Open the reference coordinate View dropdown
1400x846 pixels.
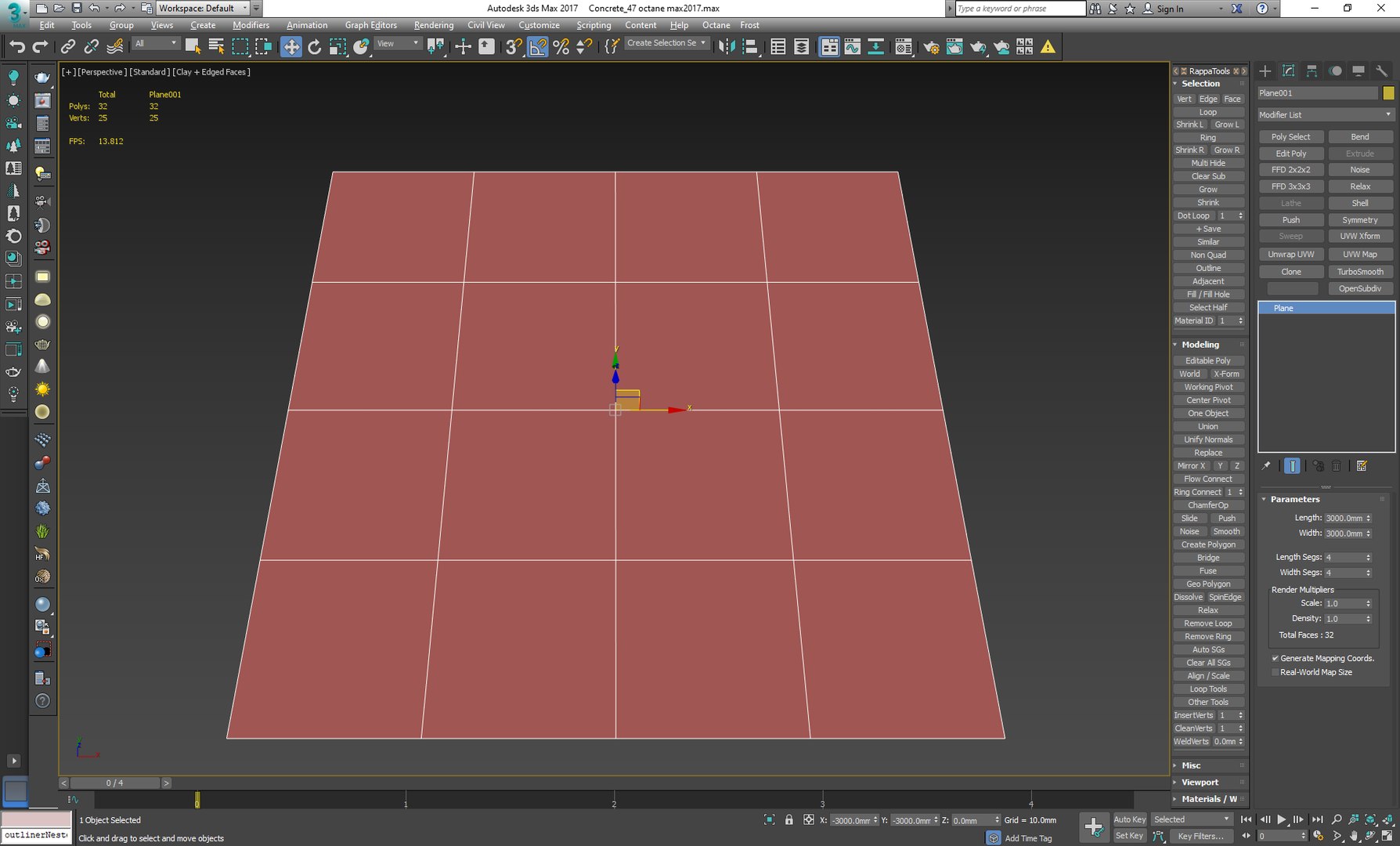coord(398,44)
